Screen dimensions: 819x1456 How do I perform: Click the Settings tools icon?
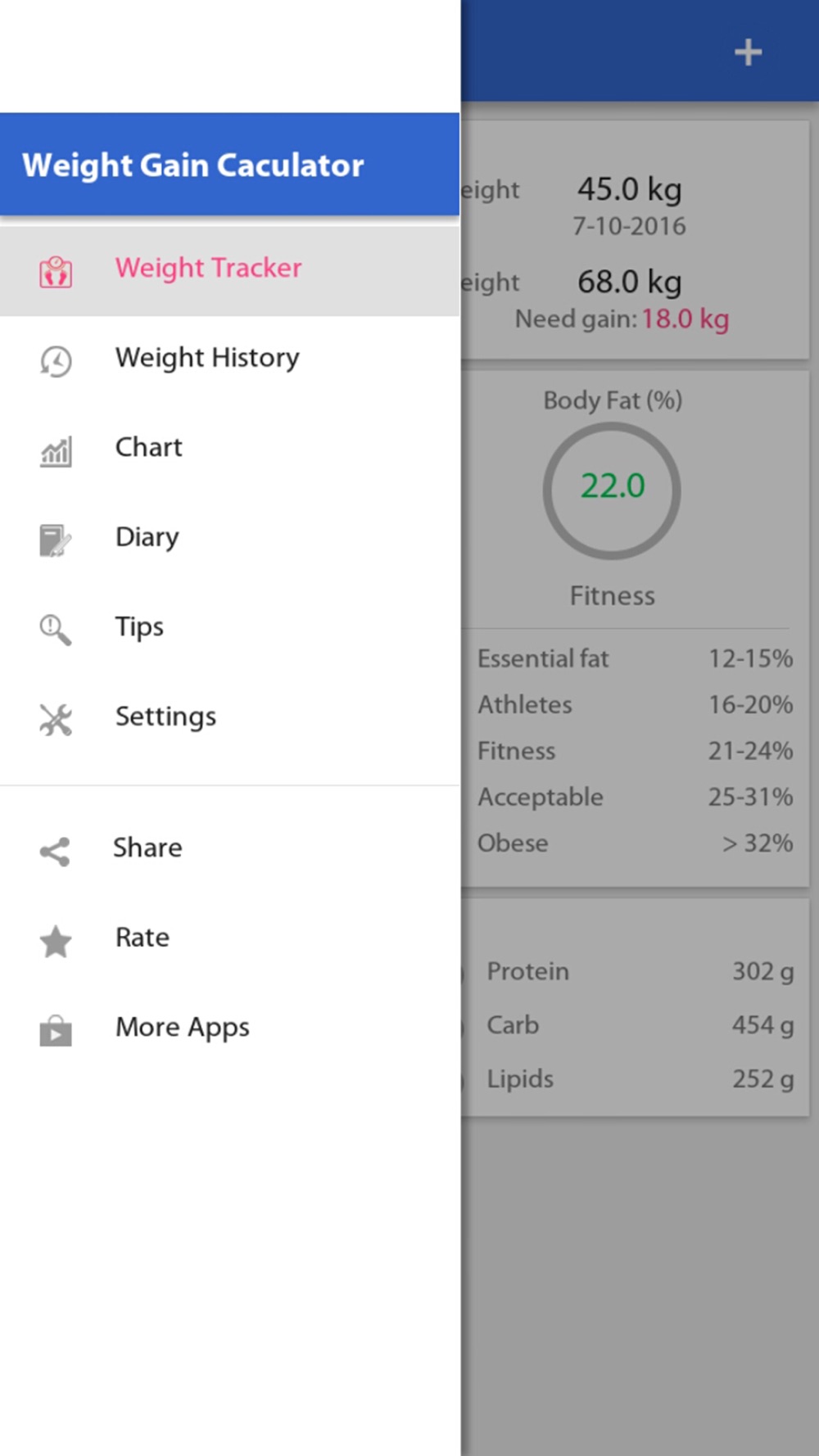tap(56, 720)
